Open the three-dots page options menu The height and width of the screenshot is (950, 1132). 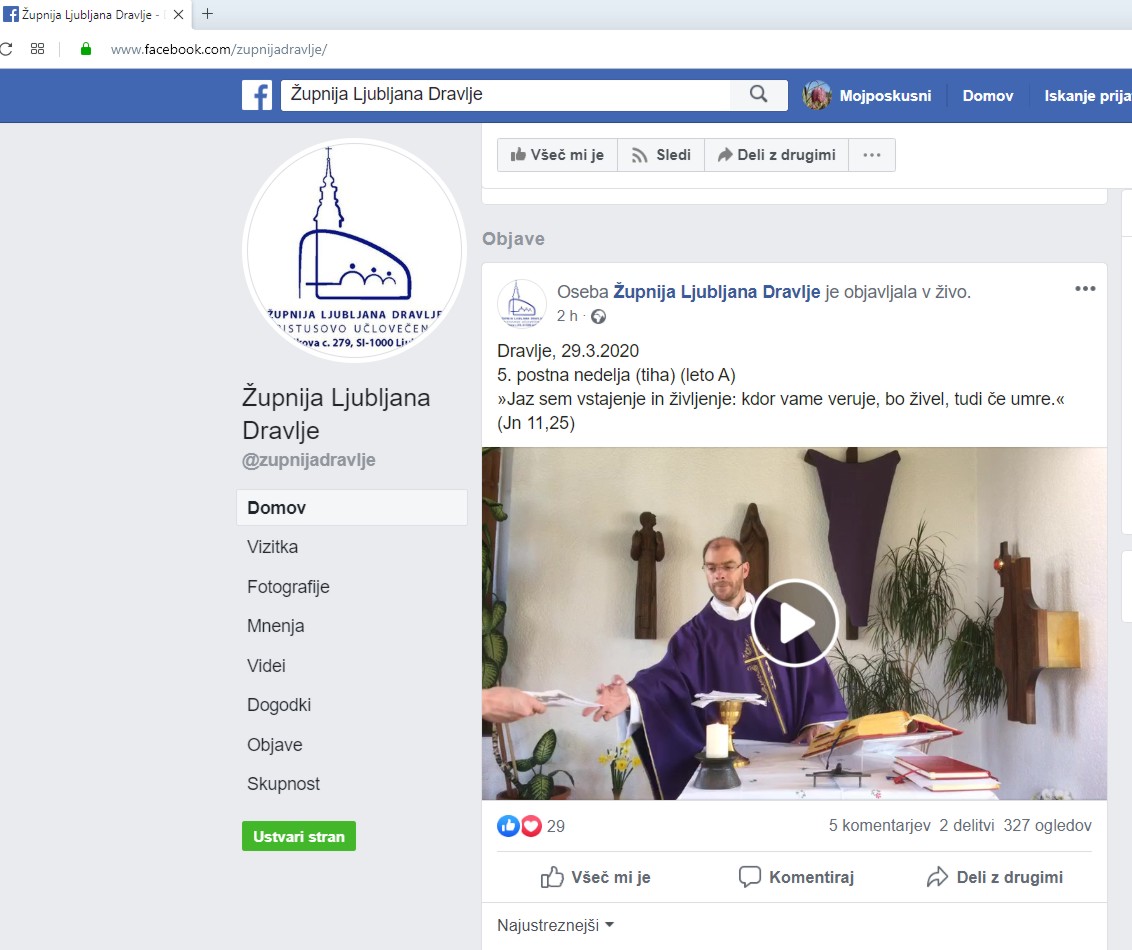pos(872,155)
